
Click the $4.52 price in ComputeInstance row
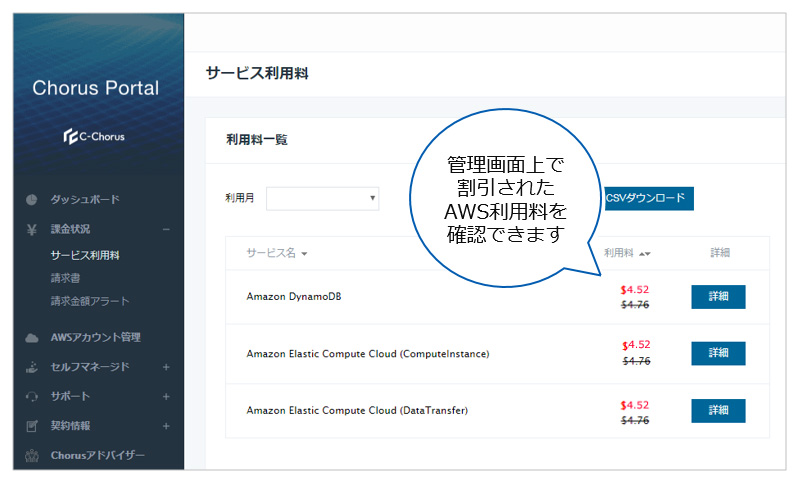(x=636, y=345)
